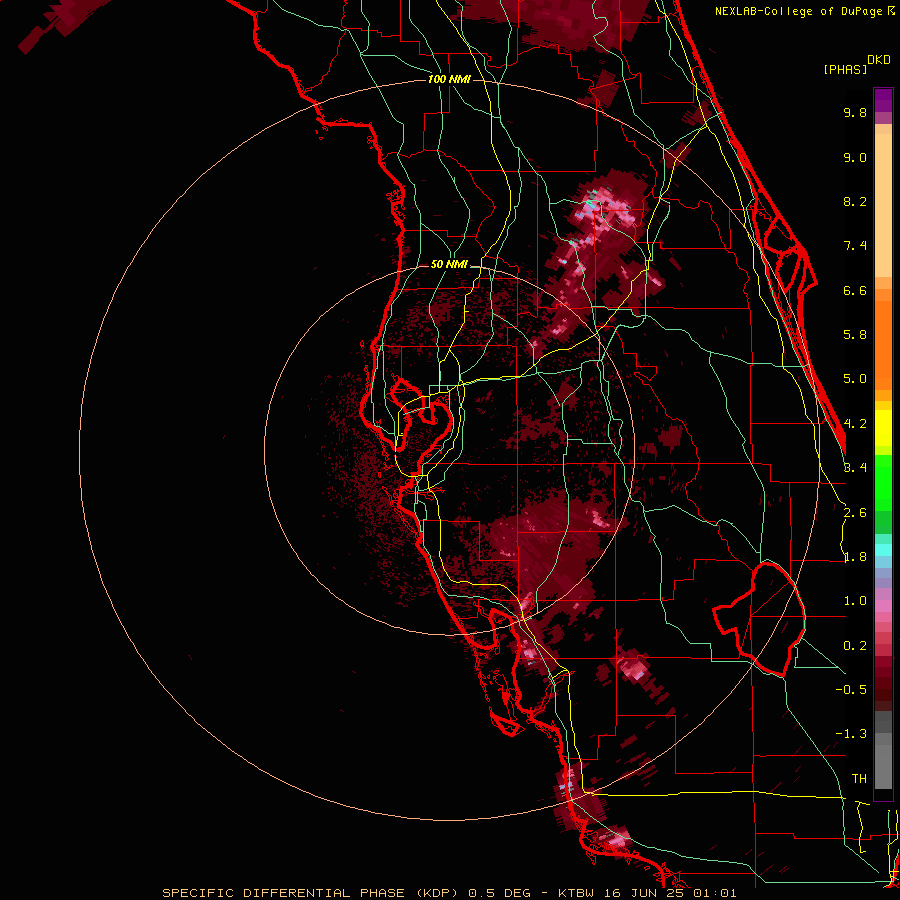Select the 0.2 scale value

pos(855,646)
